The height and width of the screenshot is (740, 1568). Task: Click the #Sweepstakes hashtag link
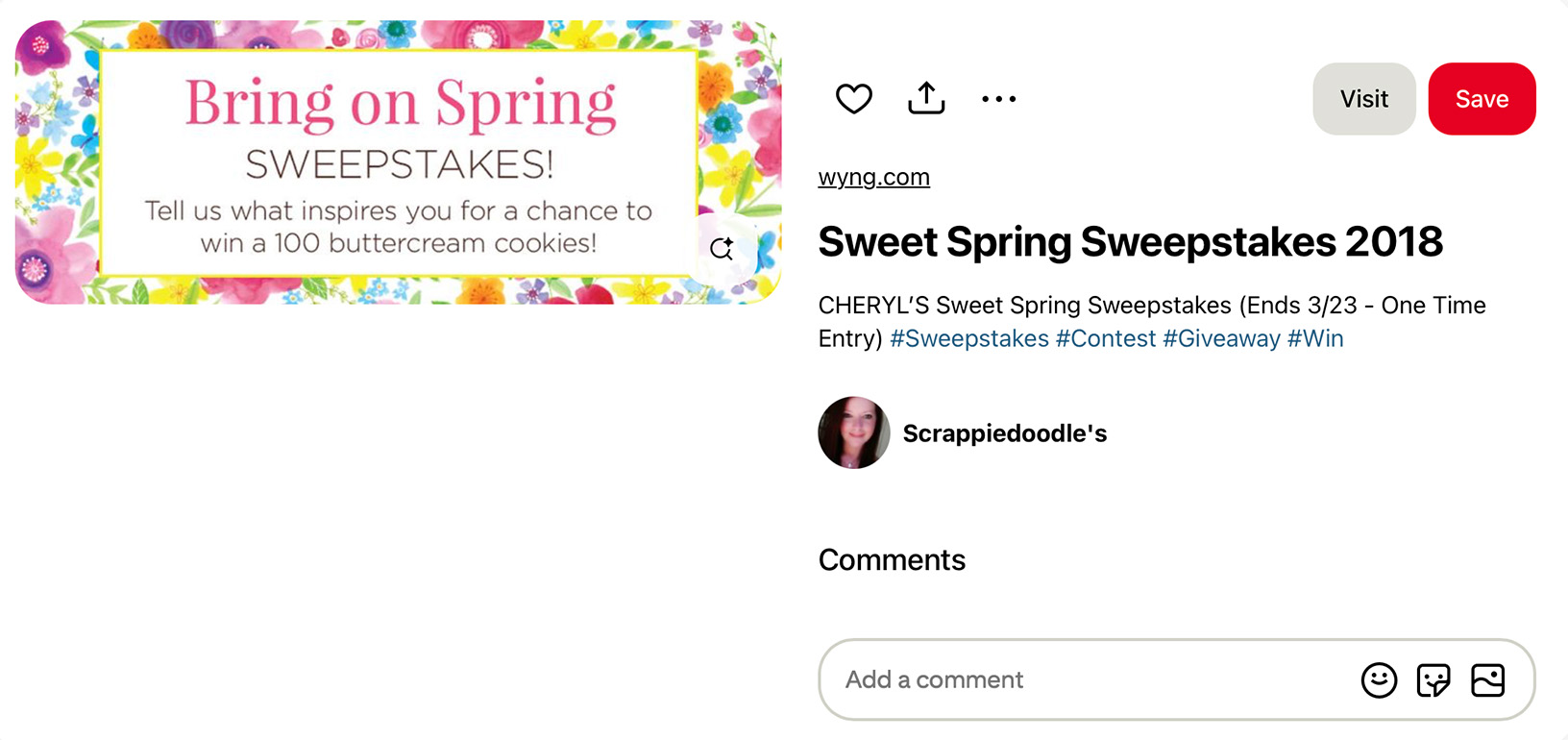tap(968, 338)
